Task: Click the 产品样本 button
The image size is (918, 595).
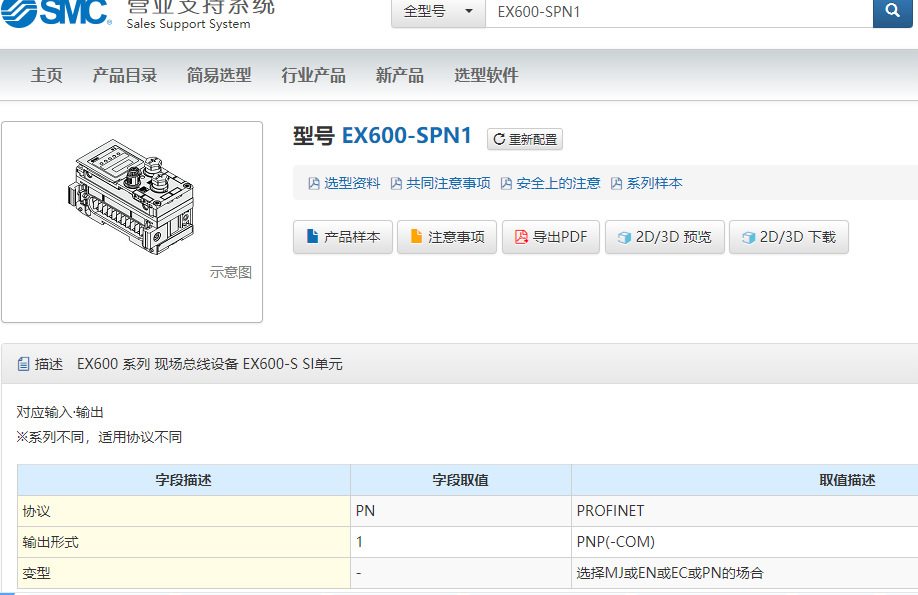Action: (343, 237)
